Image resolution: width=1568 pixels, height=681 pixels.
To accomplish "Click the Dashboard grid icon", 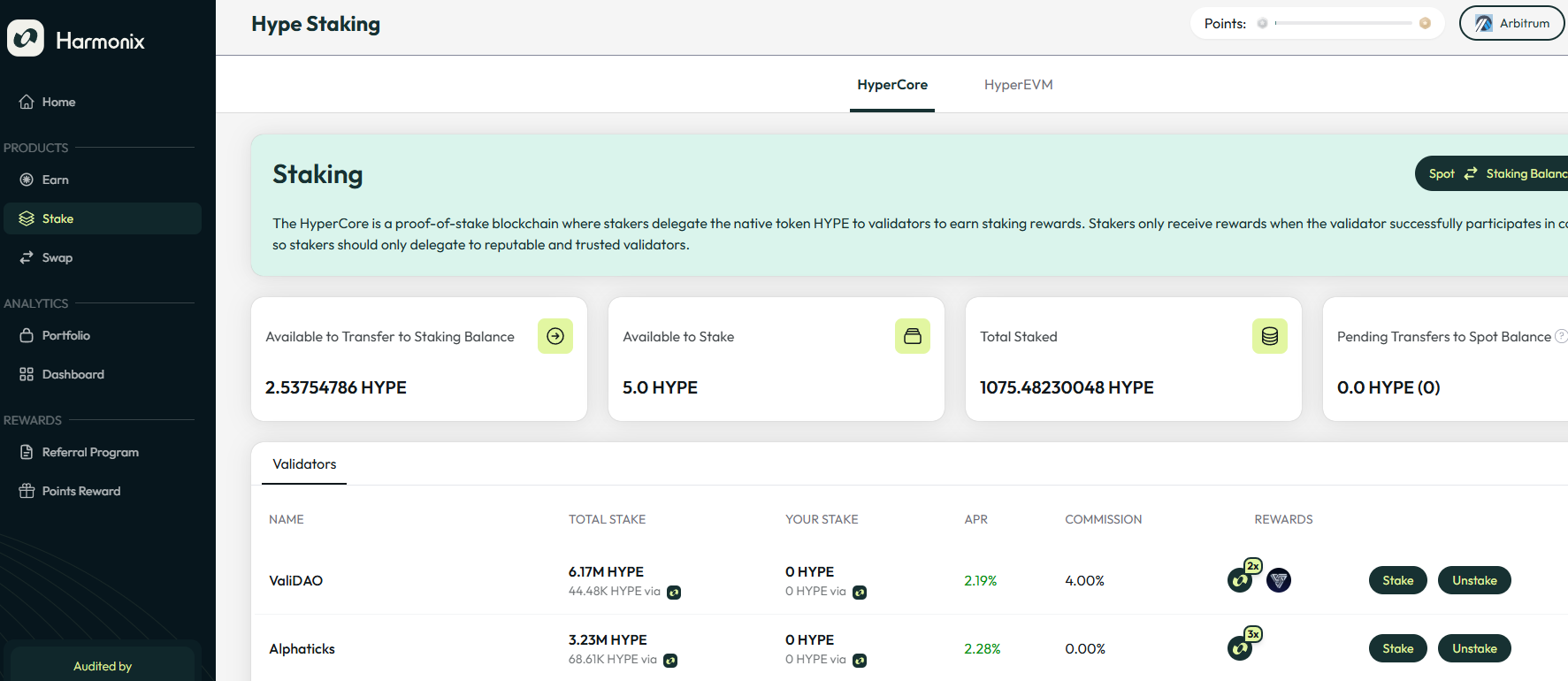I will [27, 374].
